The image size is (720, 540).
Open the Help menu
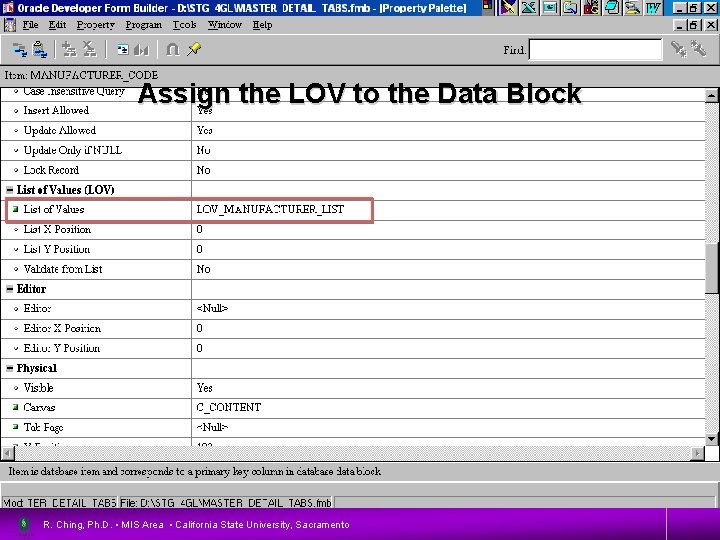tap(262, 25)
